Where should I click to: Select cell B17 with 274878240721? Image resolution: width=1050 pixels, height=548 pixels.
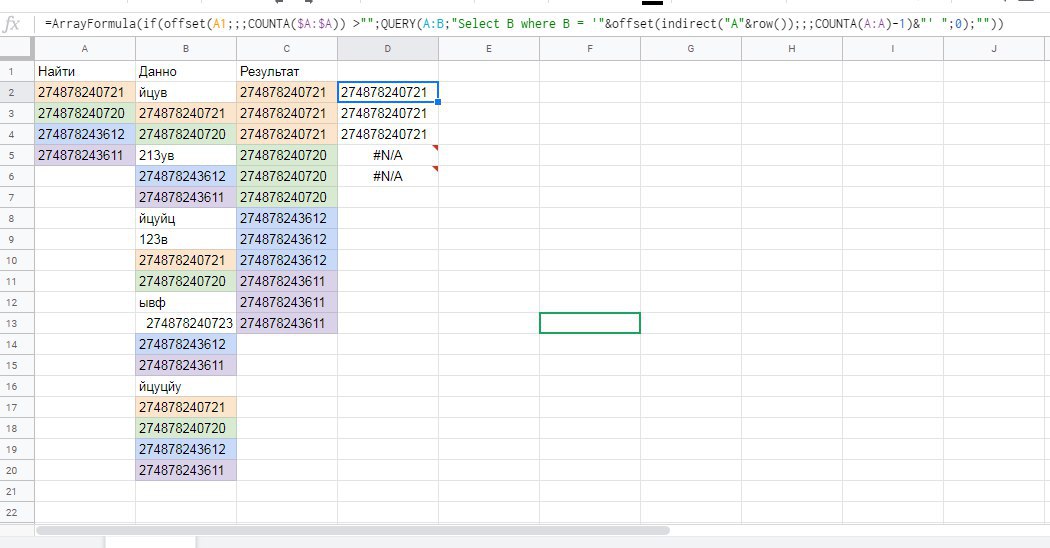[x=185, y=407]
